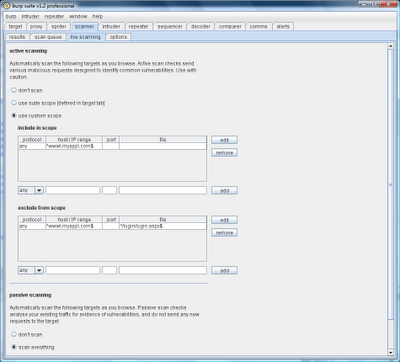Click edit button for include scope

pos(224,140)
